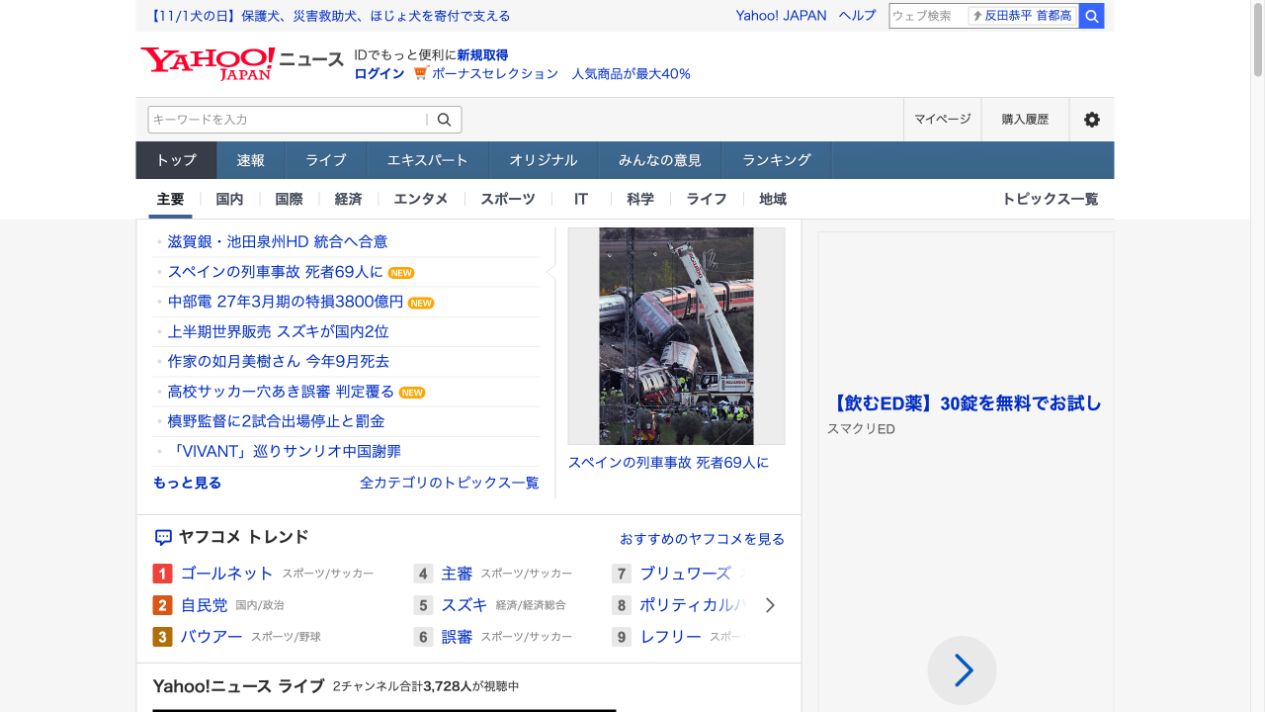Open trend ゴールネット

click(x=226, y=573)
